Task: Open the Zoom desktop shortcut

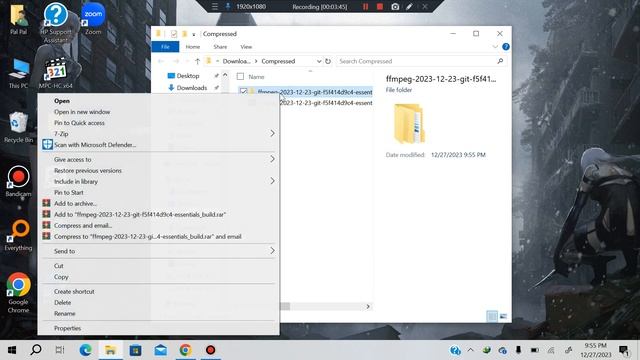Action: pyautogui.click(x=93, y=19)
